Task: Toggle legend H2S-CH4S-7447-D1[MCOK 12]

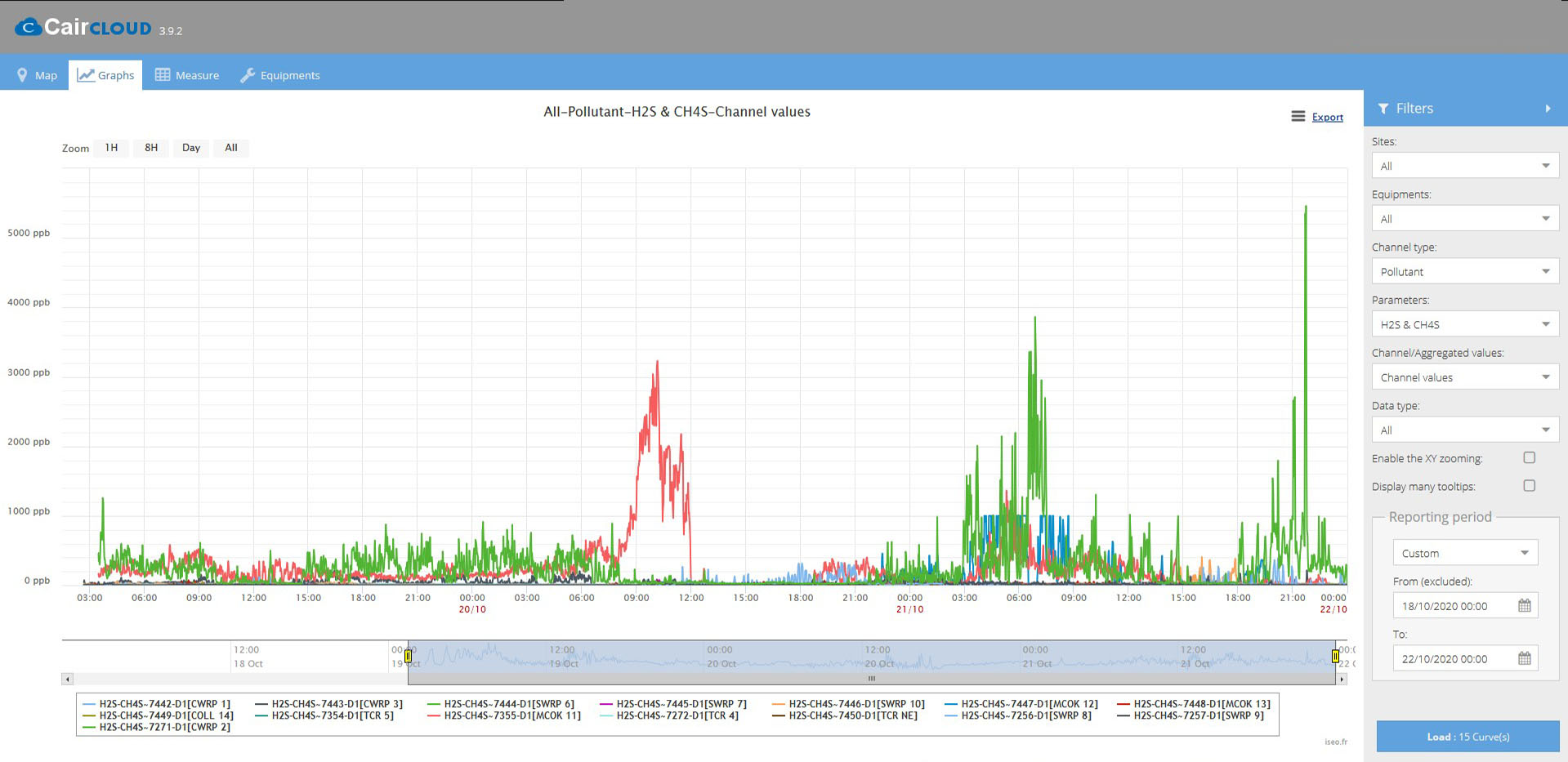Action: tap(1021, 704)
